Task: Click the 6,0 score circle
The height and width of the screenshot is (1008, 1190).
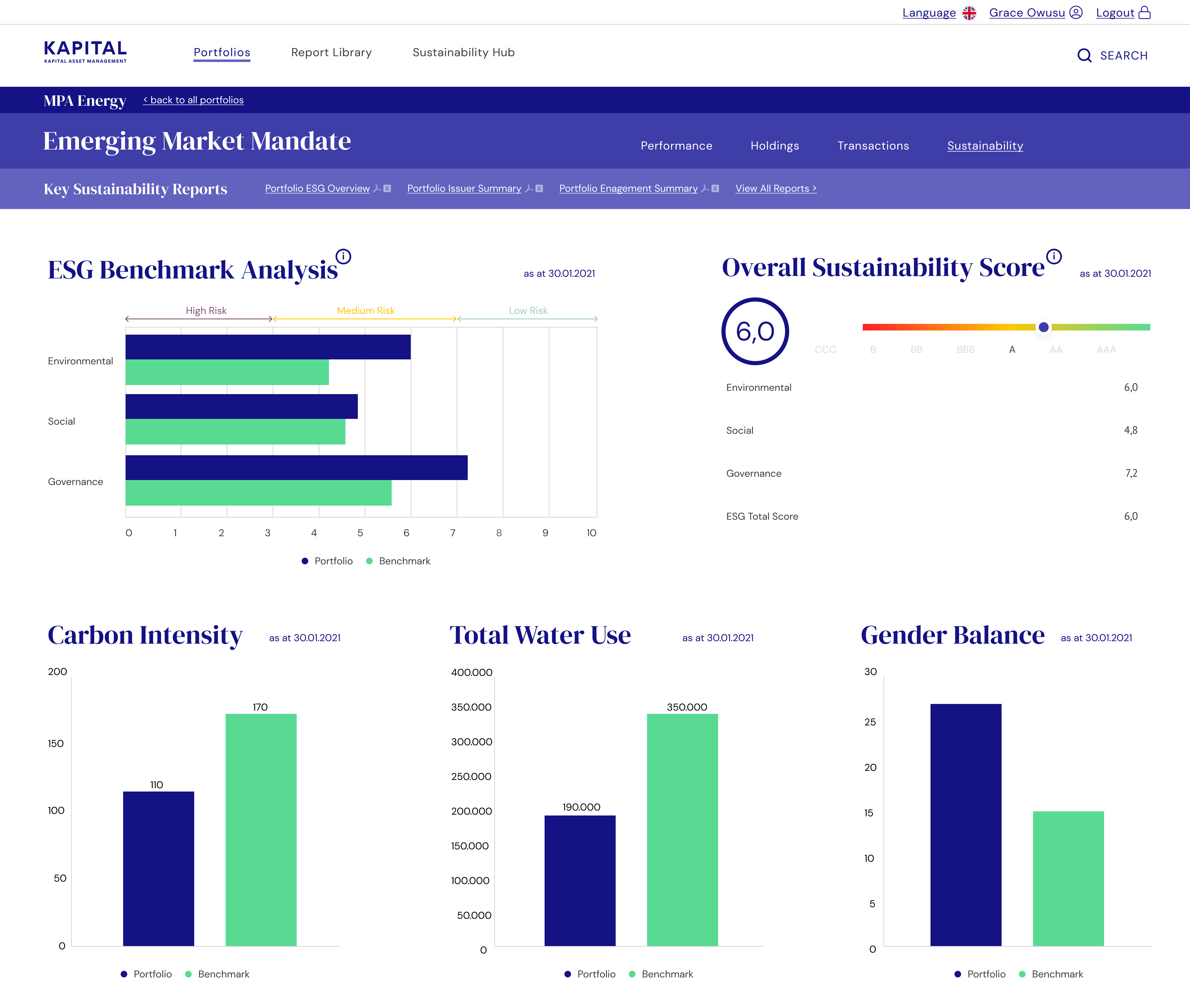Action: [x=755, y=332]
